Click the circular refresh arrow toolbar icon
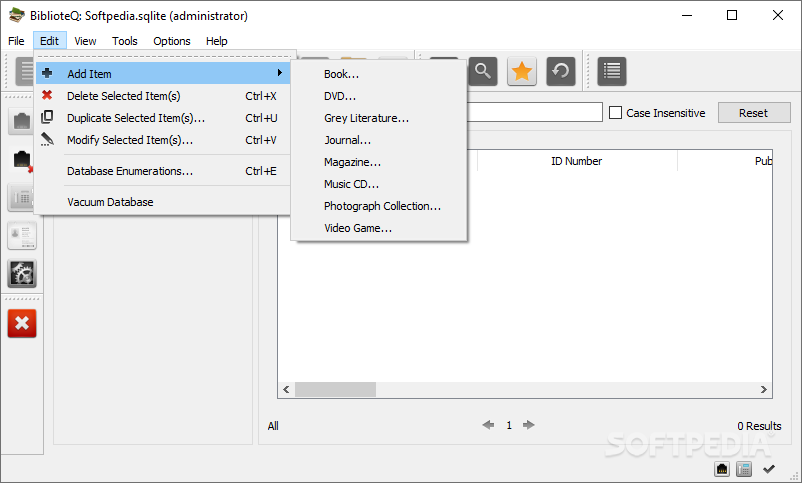802x483 pixels. (561, 71)
